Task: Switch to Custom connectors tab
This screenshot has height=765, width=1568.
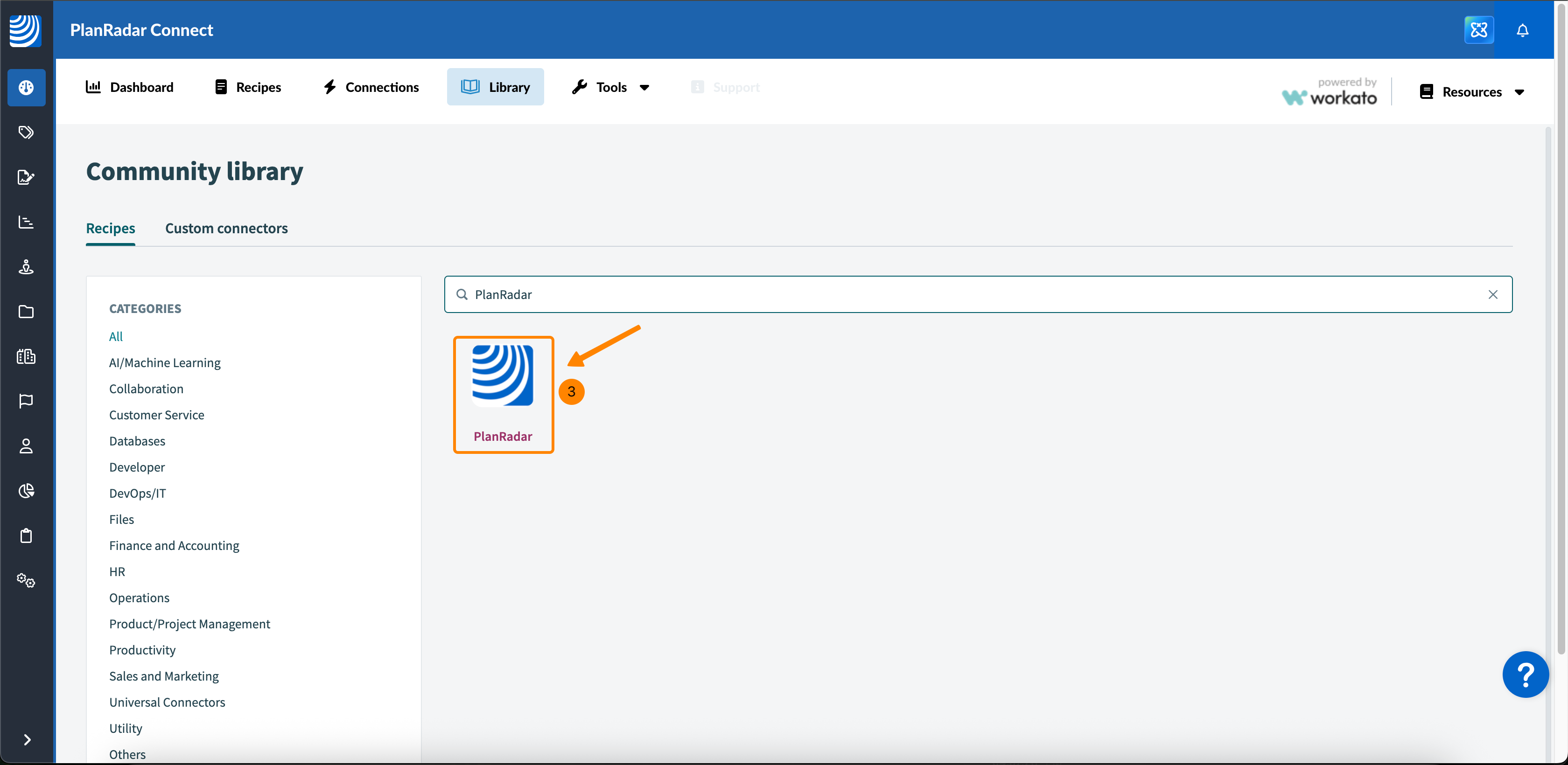Action: coord(226,228)
